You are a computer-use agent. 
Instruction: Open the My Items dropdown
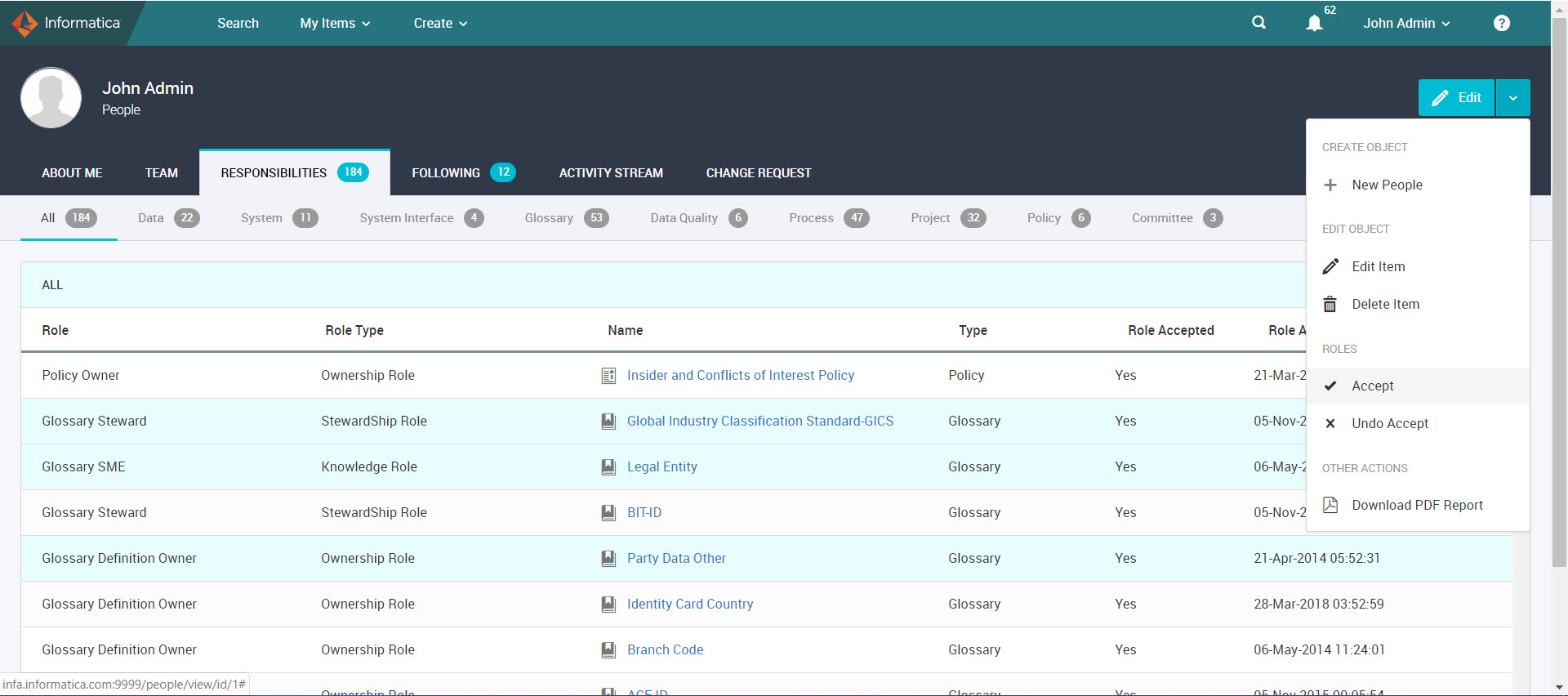335,23
